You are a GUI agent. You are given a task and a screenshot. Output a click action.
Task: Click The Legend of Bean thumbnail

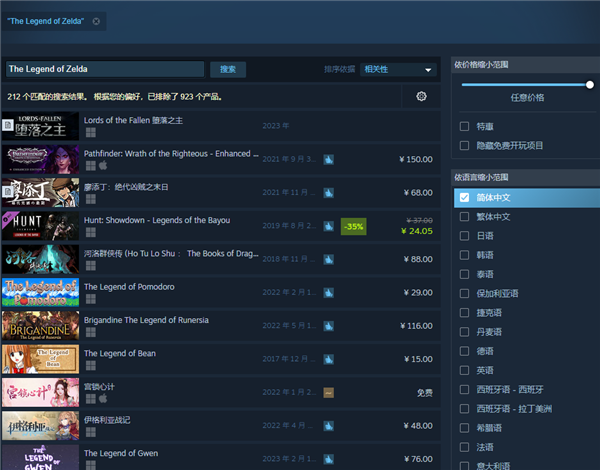(x=41, y=359)
